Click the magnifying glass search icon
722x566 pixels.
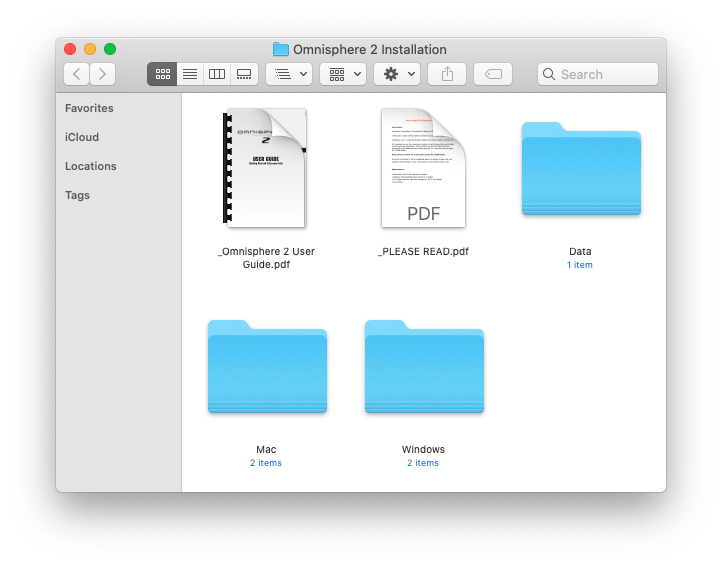click(549, 74)
